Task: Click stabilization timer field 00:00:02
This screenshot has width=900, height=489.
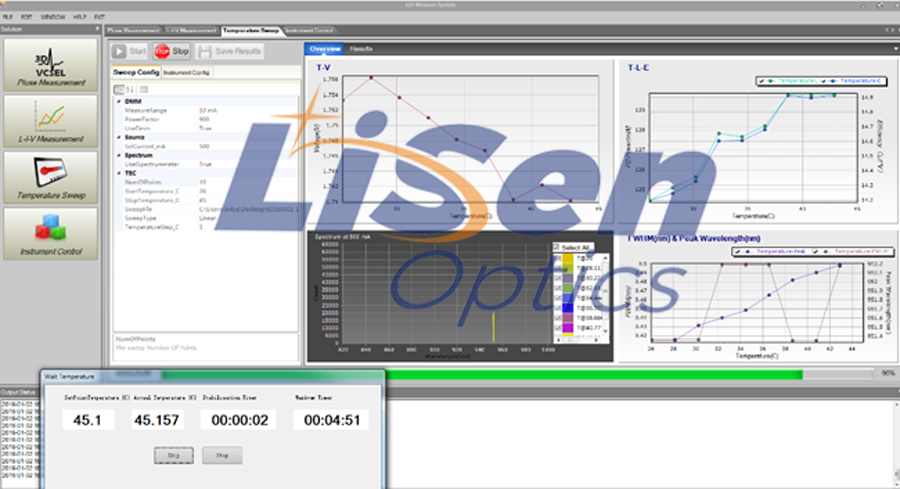Action: pyautogui.click(x=239, y=420)
